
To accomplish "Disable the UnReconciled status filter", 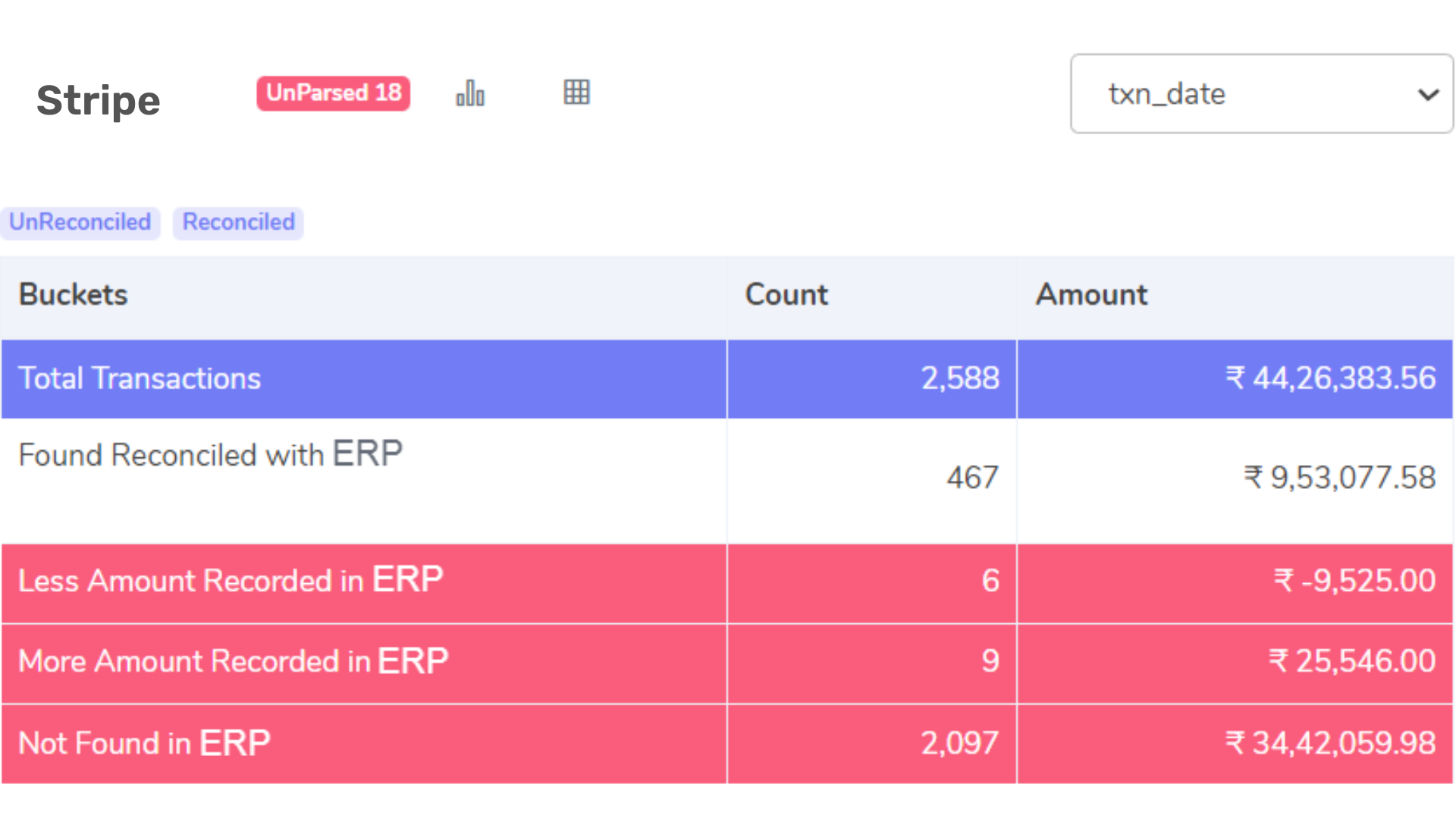I will point(80,222).
